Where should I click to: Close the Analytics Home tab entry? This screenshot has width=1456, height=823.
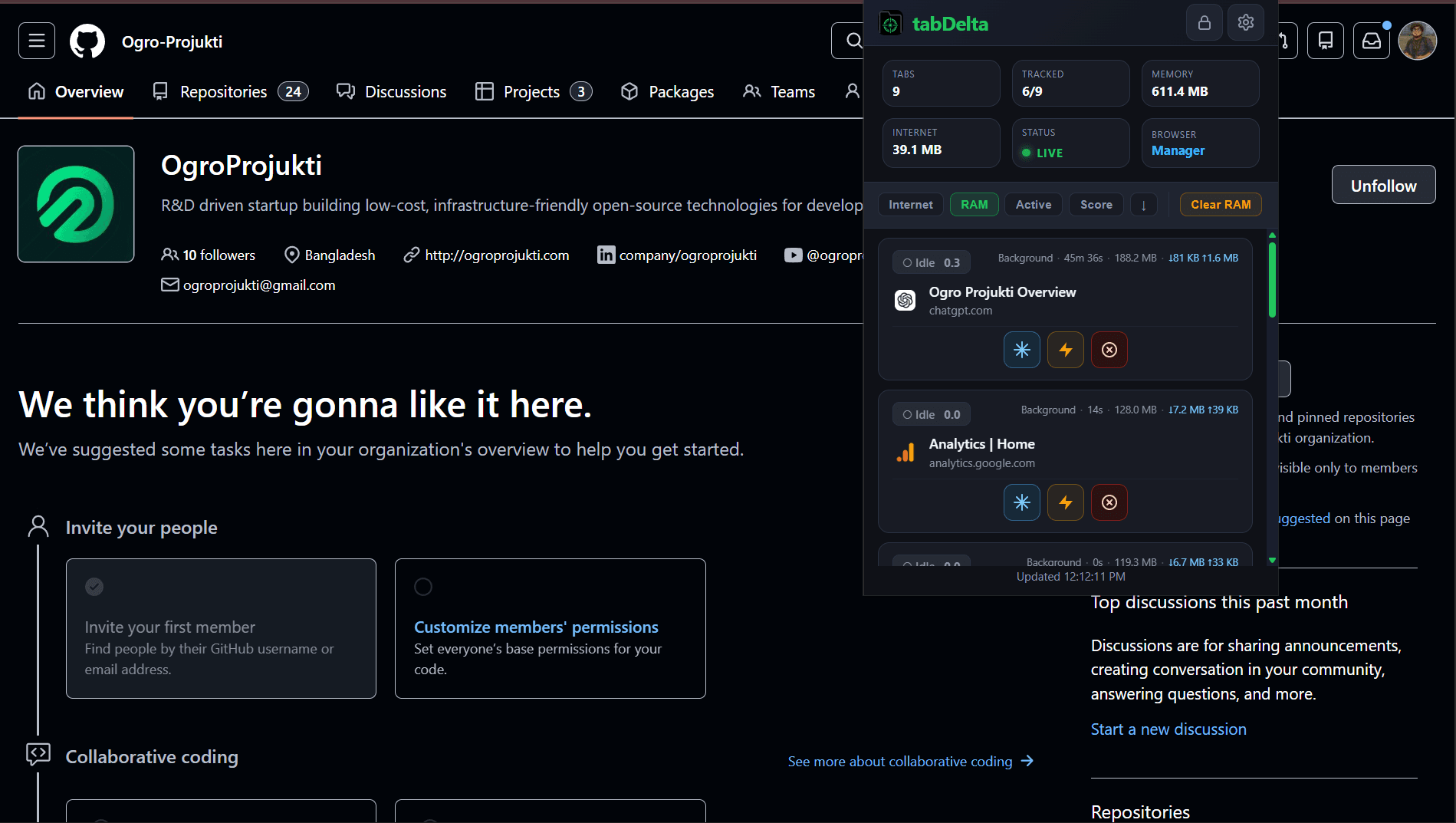pyautogui.click(x=1109, y=502)
